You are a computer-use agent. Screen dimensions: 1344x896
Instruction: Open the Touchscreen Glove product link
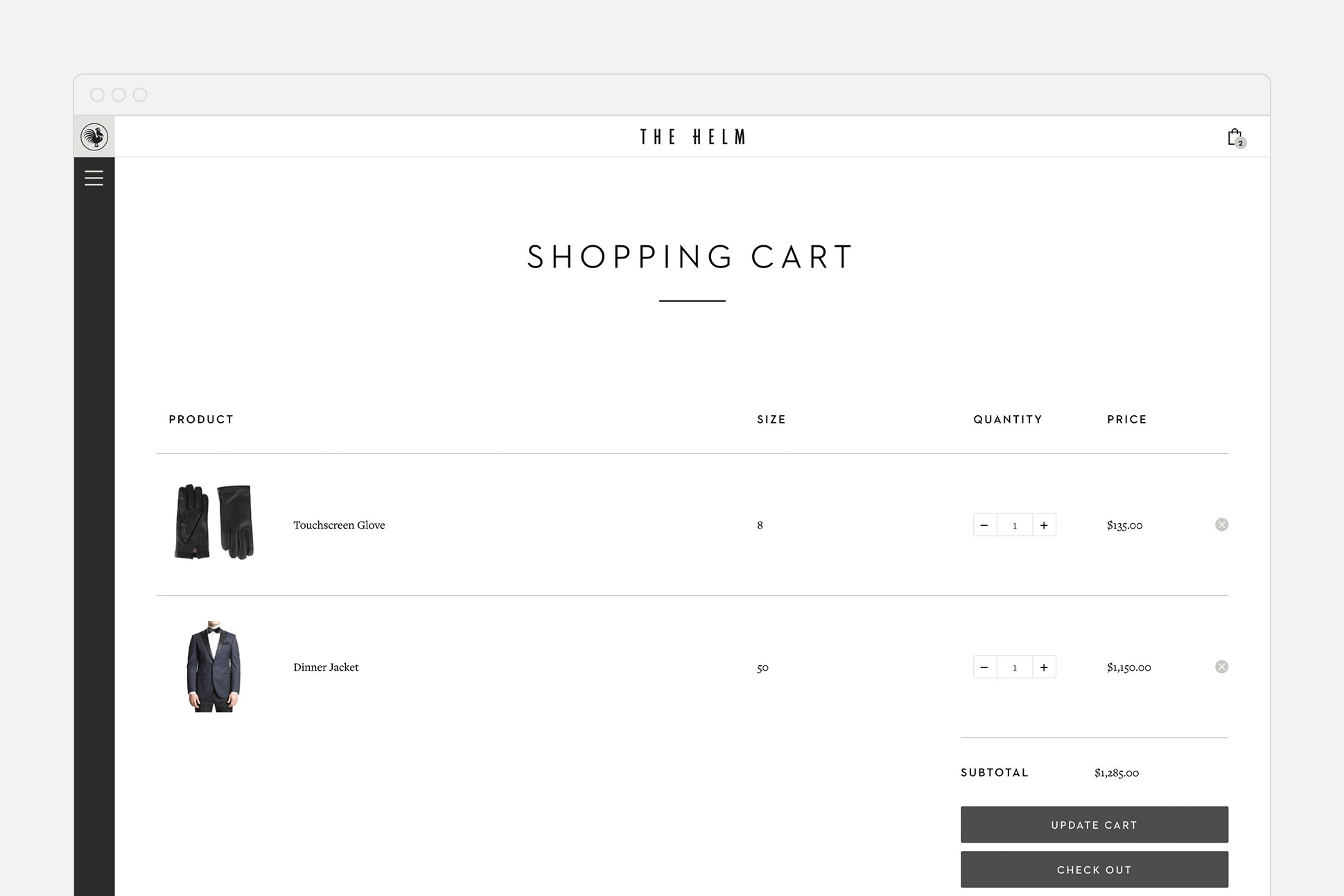pos(339,525)
